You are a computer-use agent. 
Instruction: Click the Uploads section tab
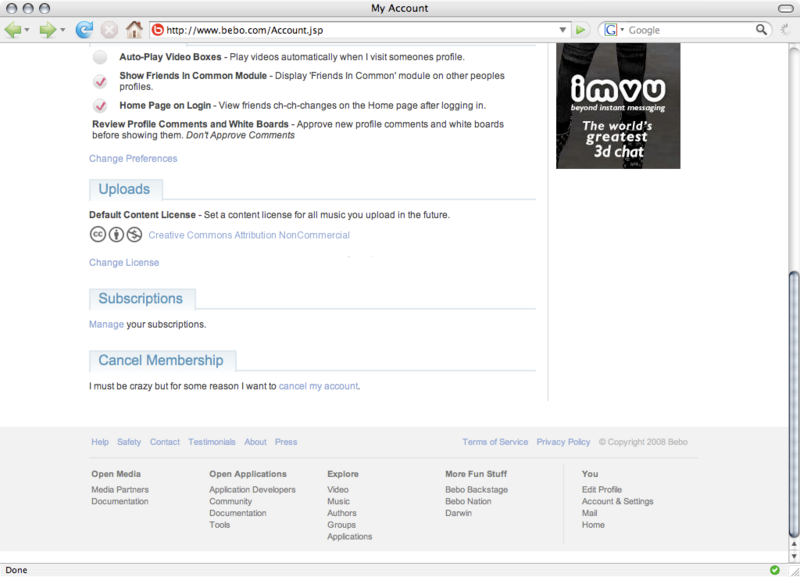point(126,189)
